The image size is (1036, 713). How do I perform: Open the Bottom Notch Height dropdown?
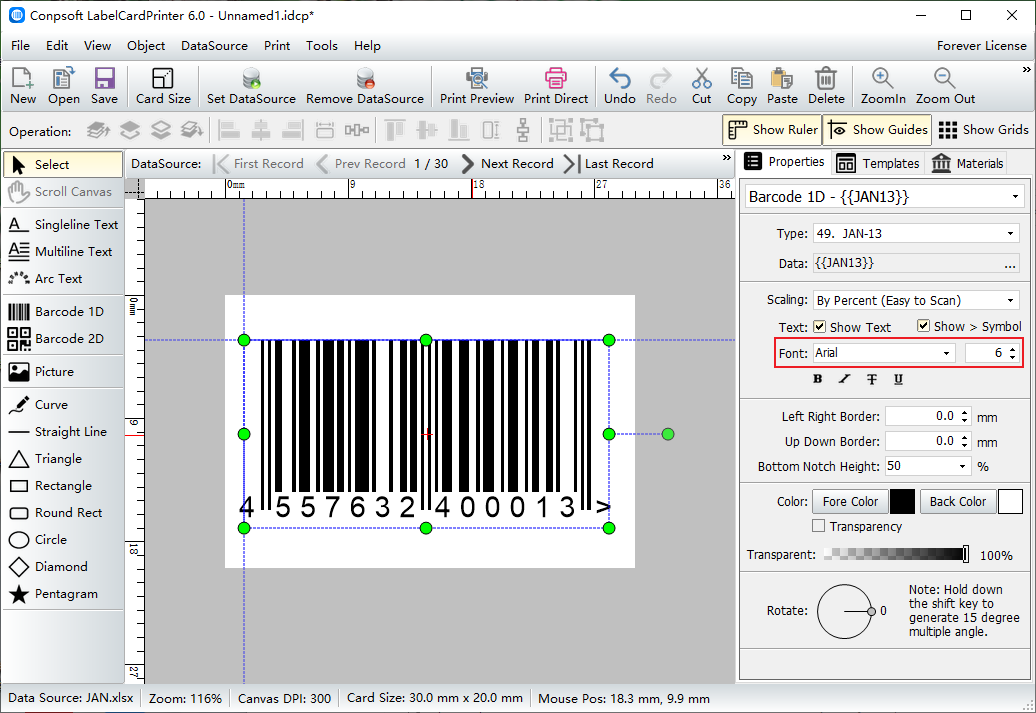[x=963, y=467]
